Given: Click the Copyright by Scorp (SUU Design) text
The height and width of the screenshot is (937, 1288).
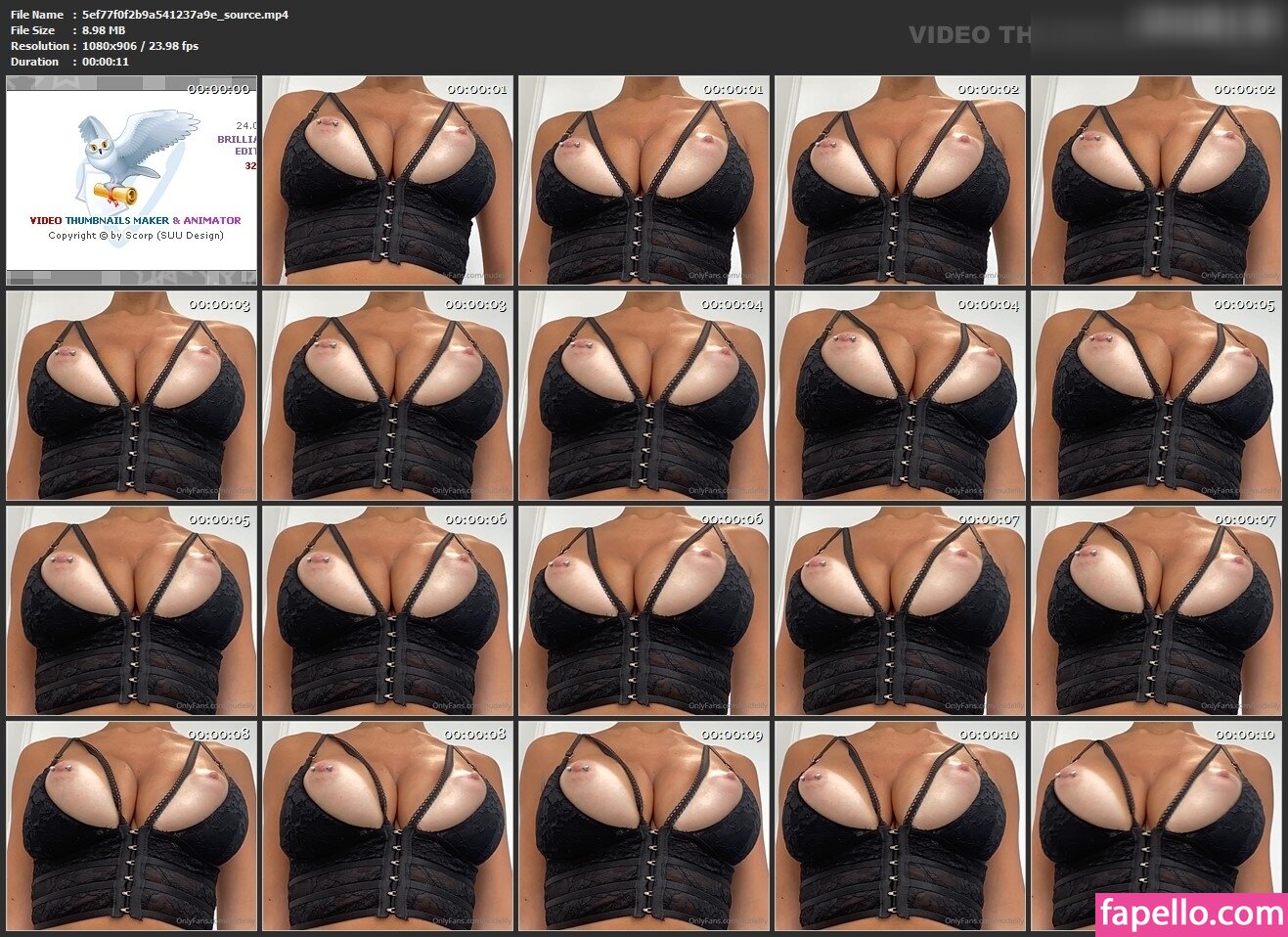Looking at the screenshot, I should [x=136, y=236].
